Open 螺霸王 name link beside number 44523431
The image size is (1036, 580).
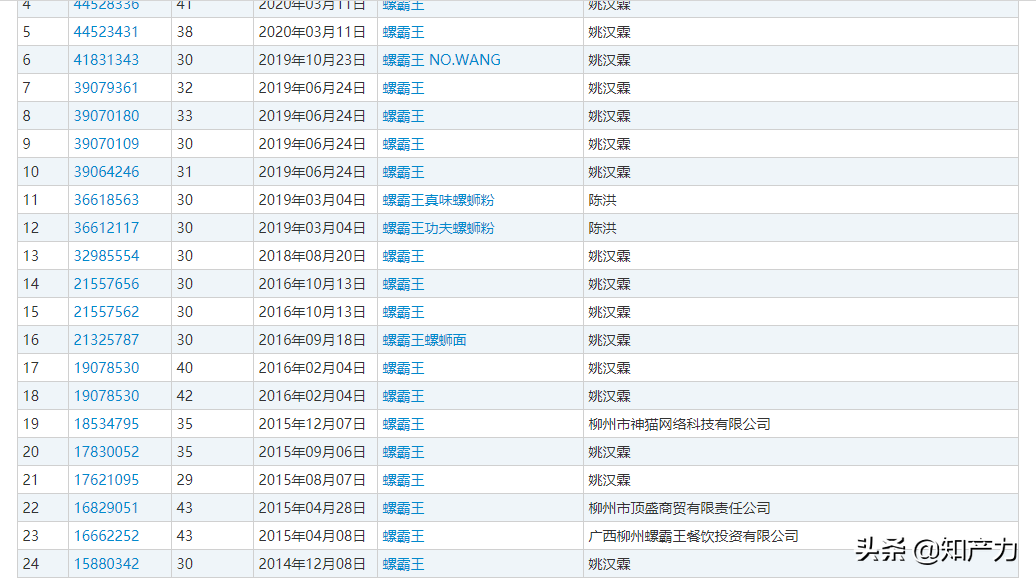click(403, 32)
